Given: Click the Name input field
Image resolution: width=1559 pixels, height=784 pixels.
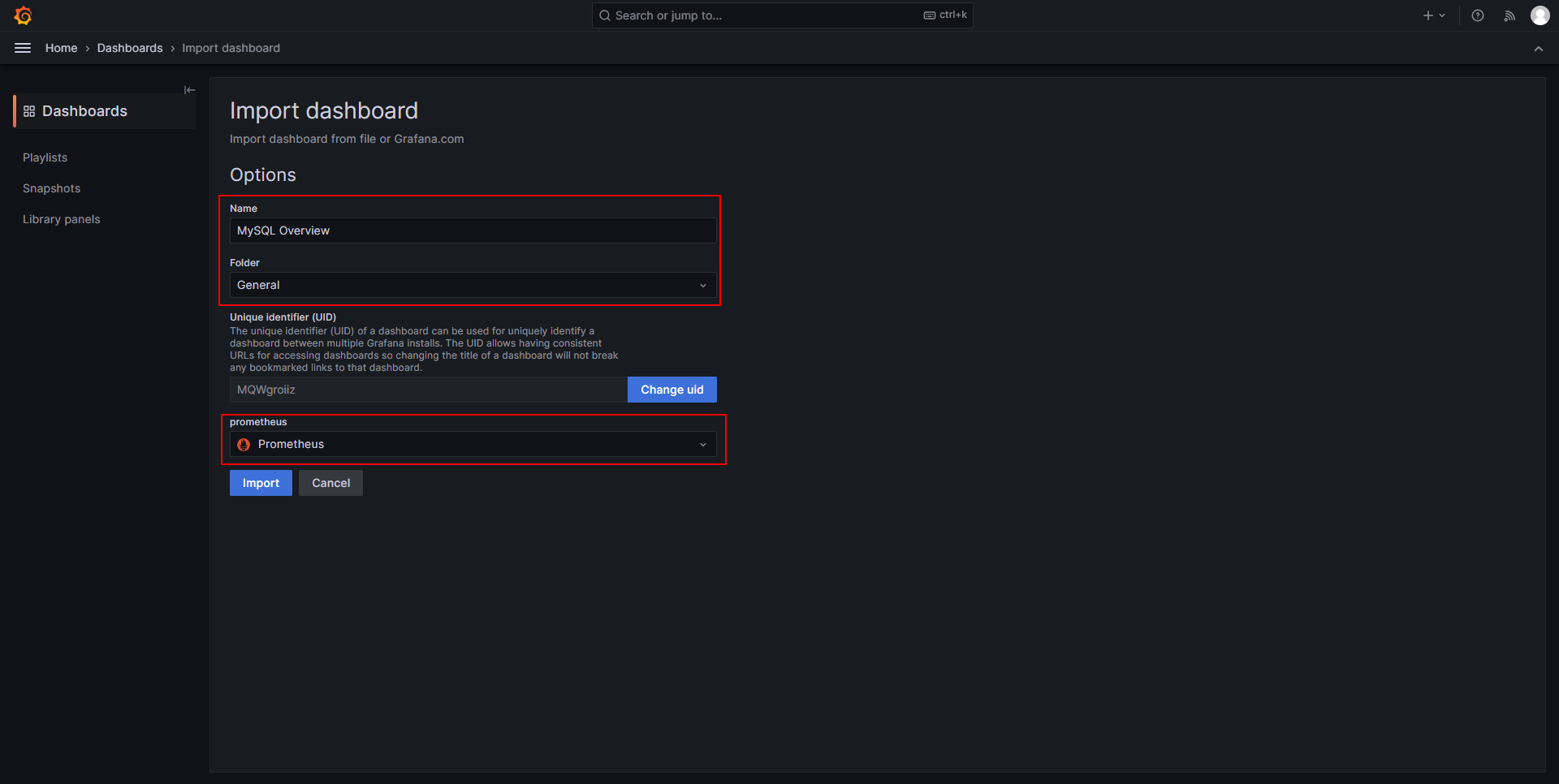Looking at the screenshot, I should tap(473, 230).
